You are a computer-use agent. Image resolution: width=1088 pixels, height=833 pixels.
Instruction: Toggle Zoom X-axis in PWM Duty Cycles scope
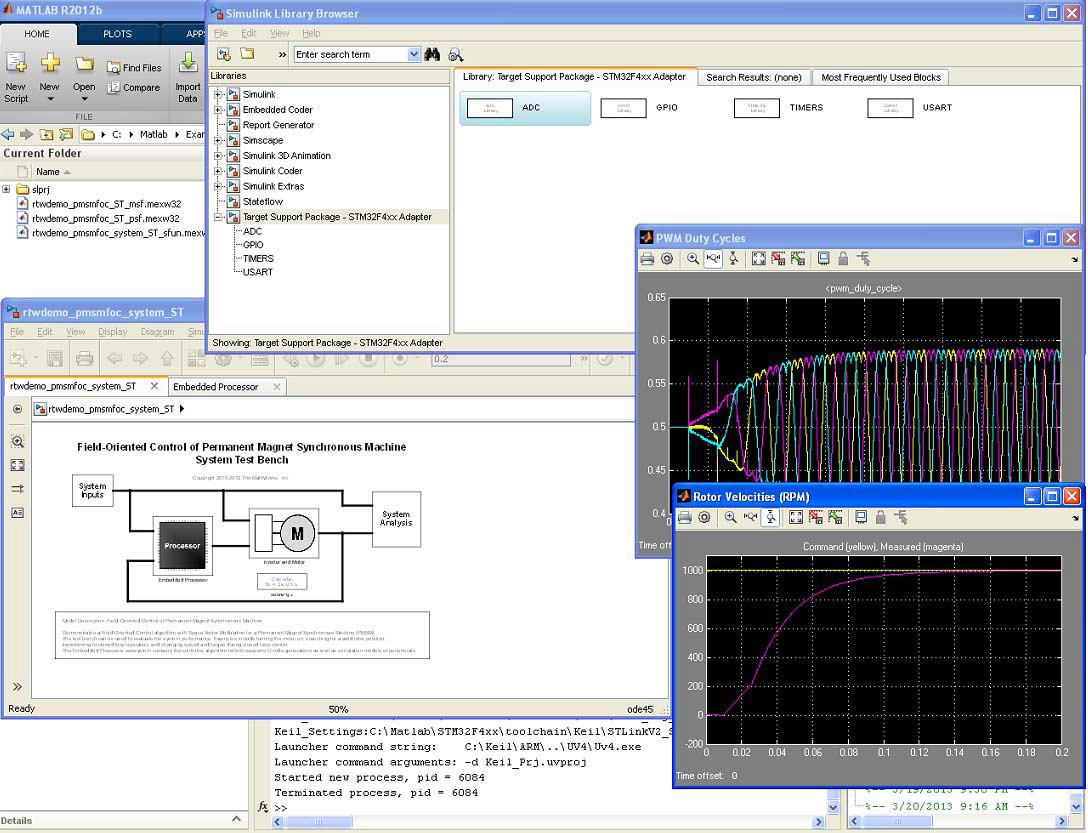pos(713,259)
